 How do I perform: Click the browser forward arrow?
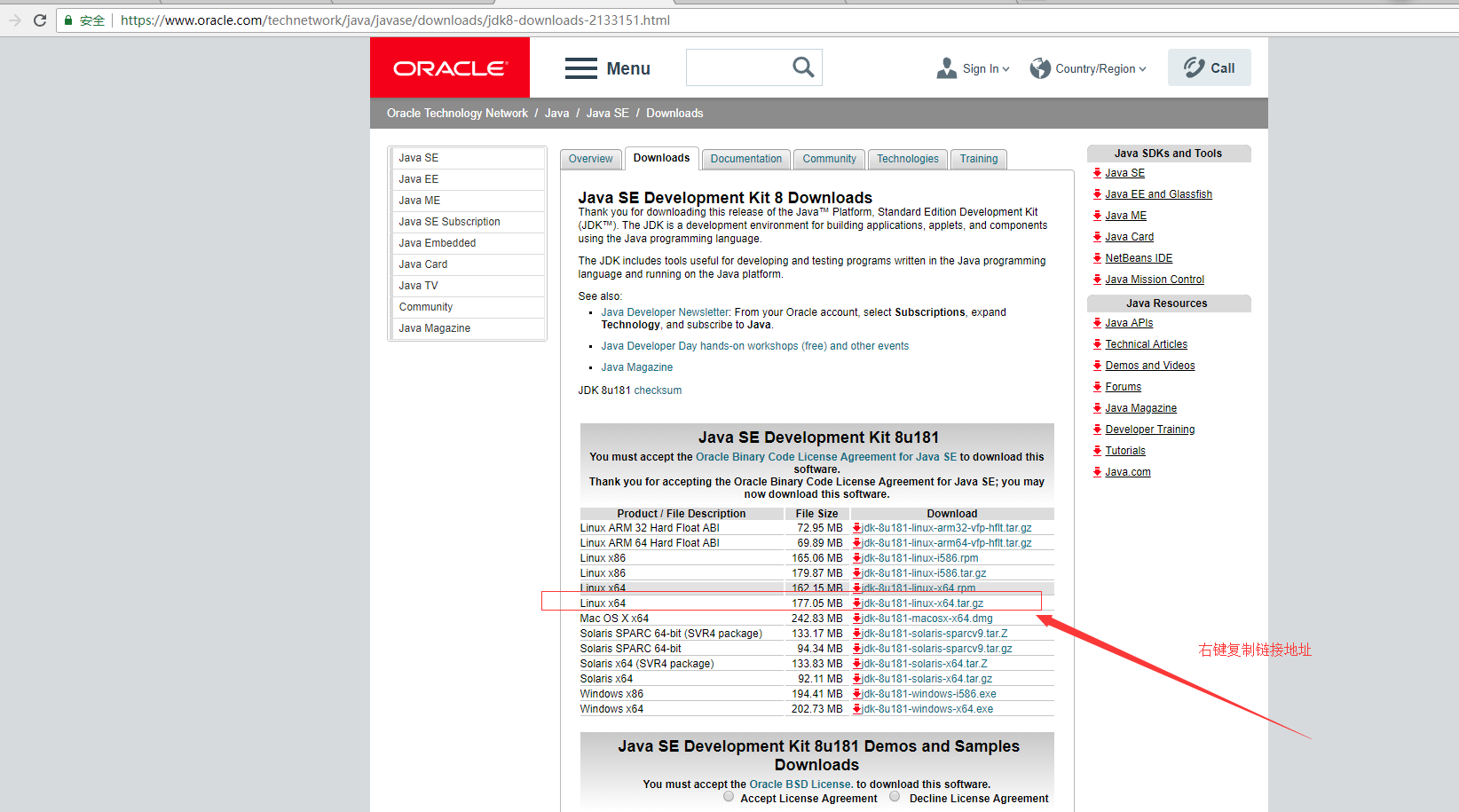point(14,20)
